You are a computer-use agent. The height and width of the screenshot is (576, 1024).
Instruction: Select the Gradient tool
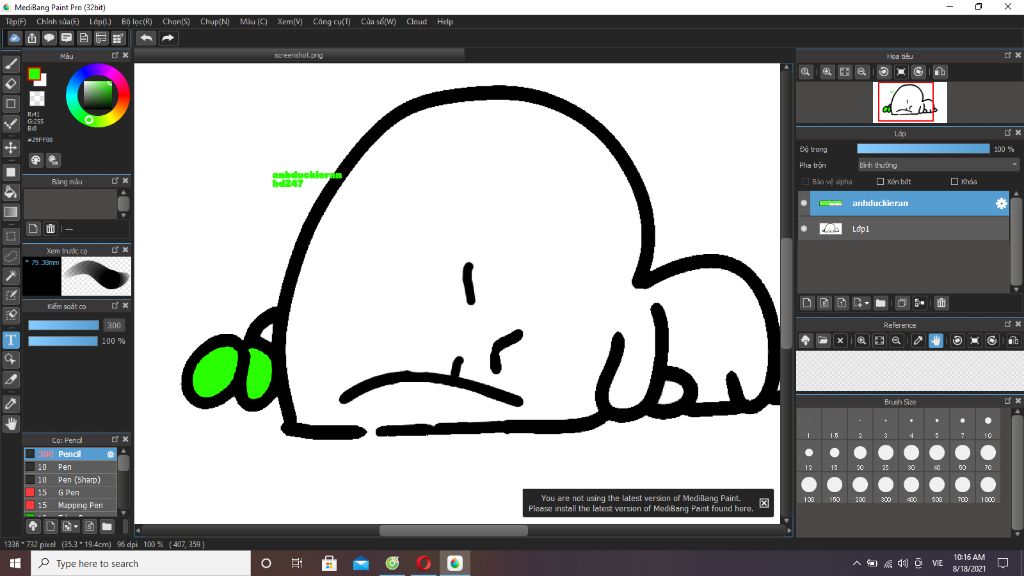[x=10, y=212]
